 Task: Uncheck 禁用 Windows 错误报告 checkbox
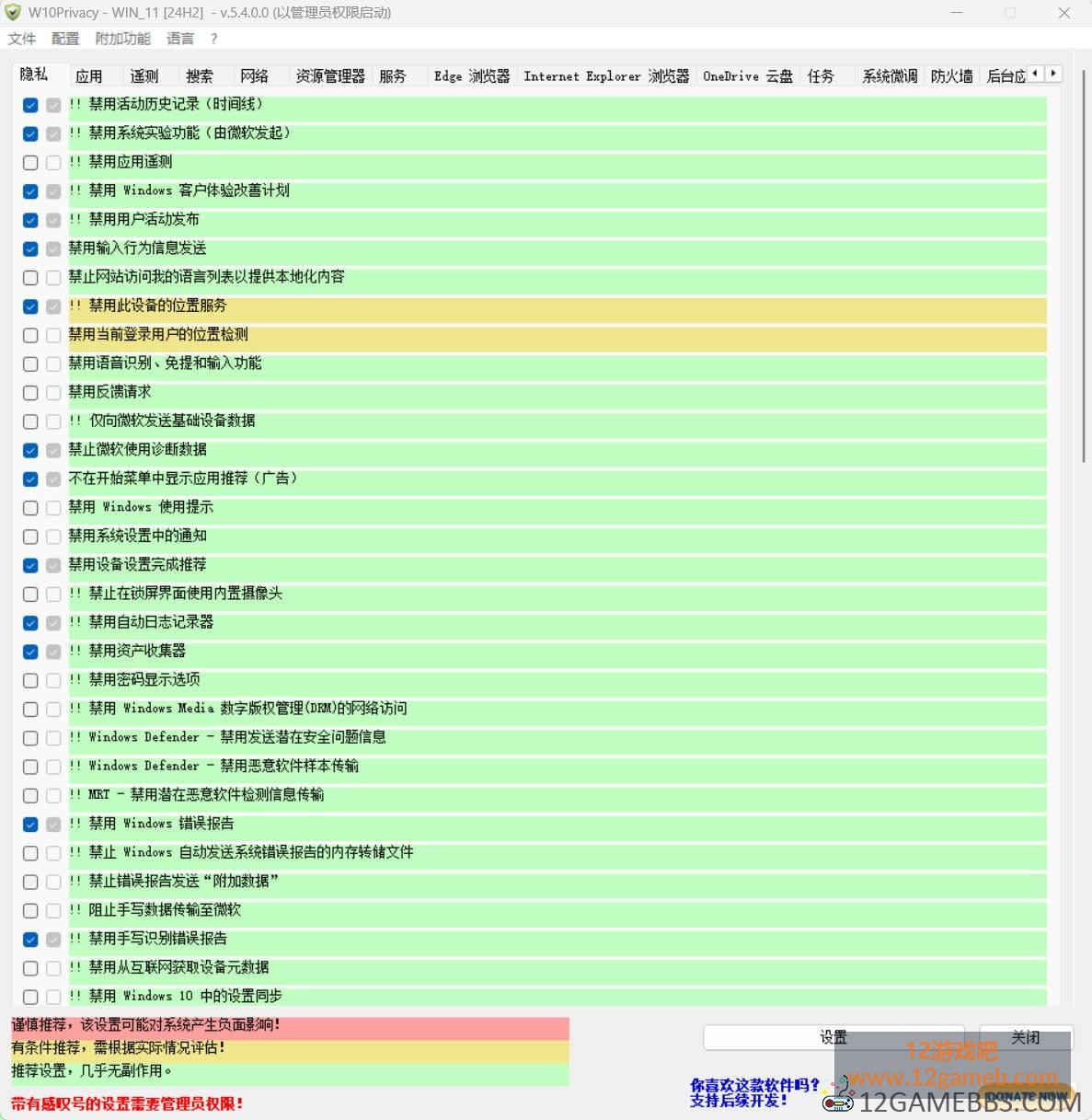pyautogui.click(x=30, y=825)
